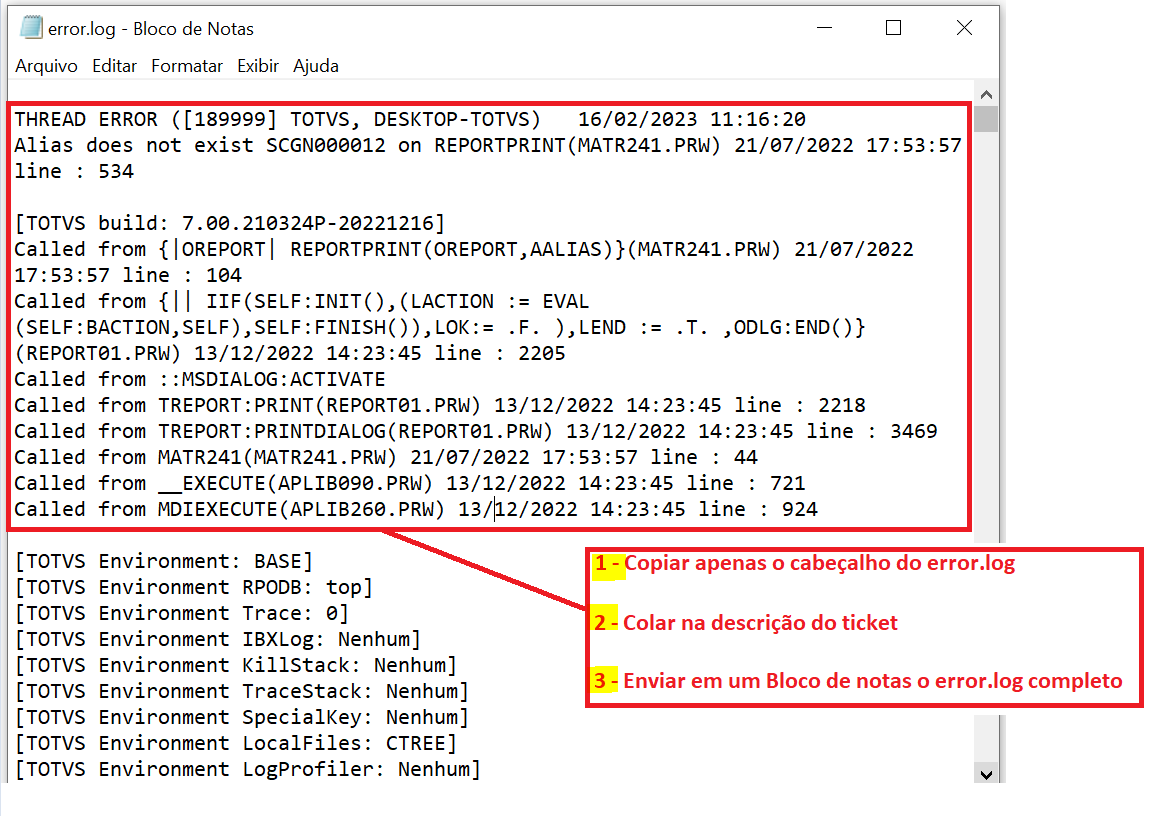Image resolution: width=1154 pixels, height=816 pixels.
Task: Open the Editar menu
Action: pos(114,66)
